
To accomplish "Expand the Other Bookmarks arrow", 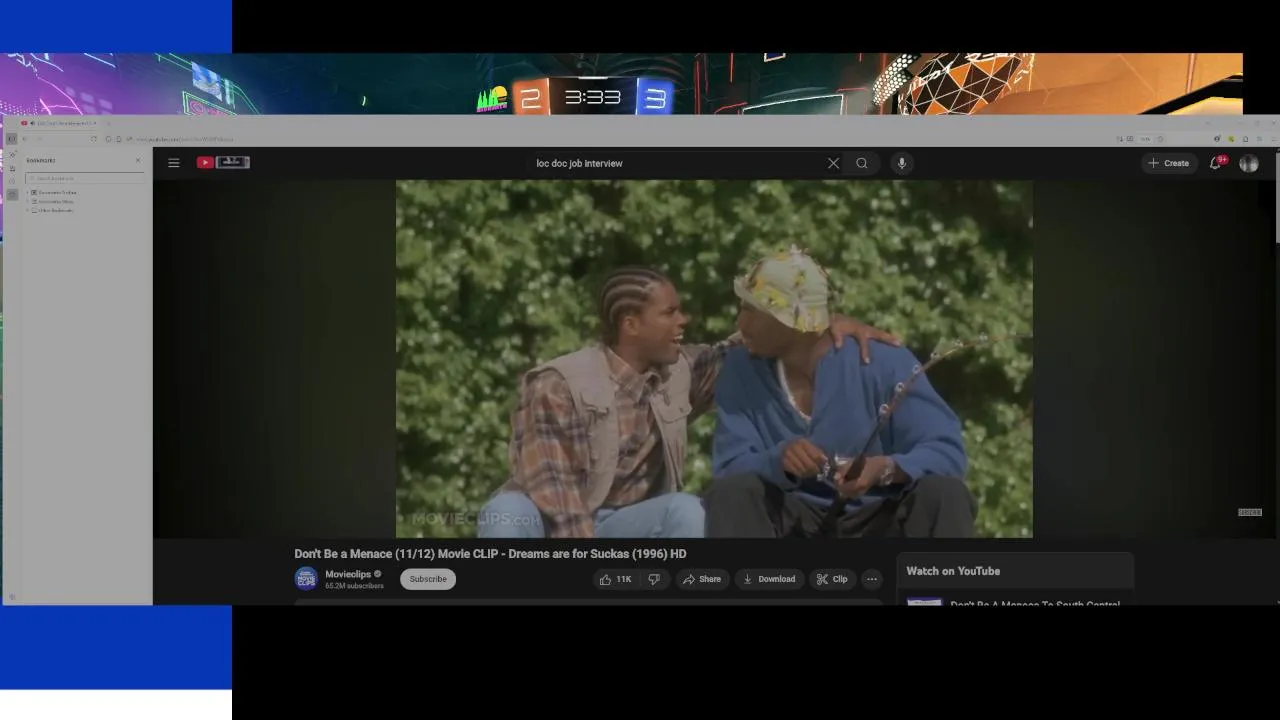I will [x=27, y=210].
